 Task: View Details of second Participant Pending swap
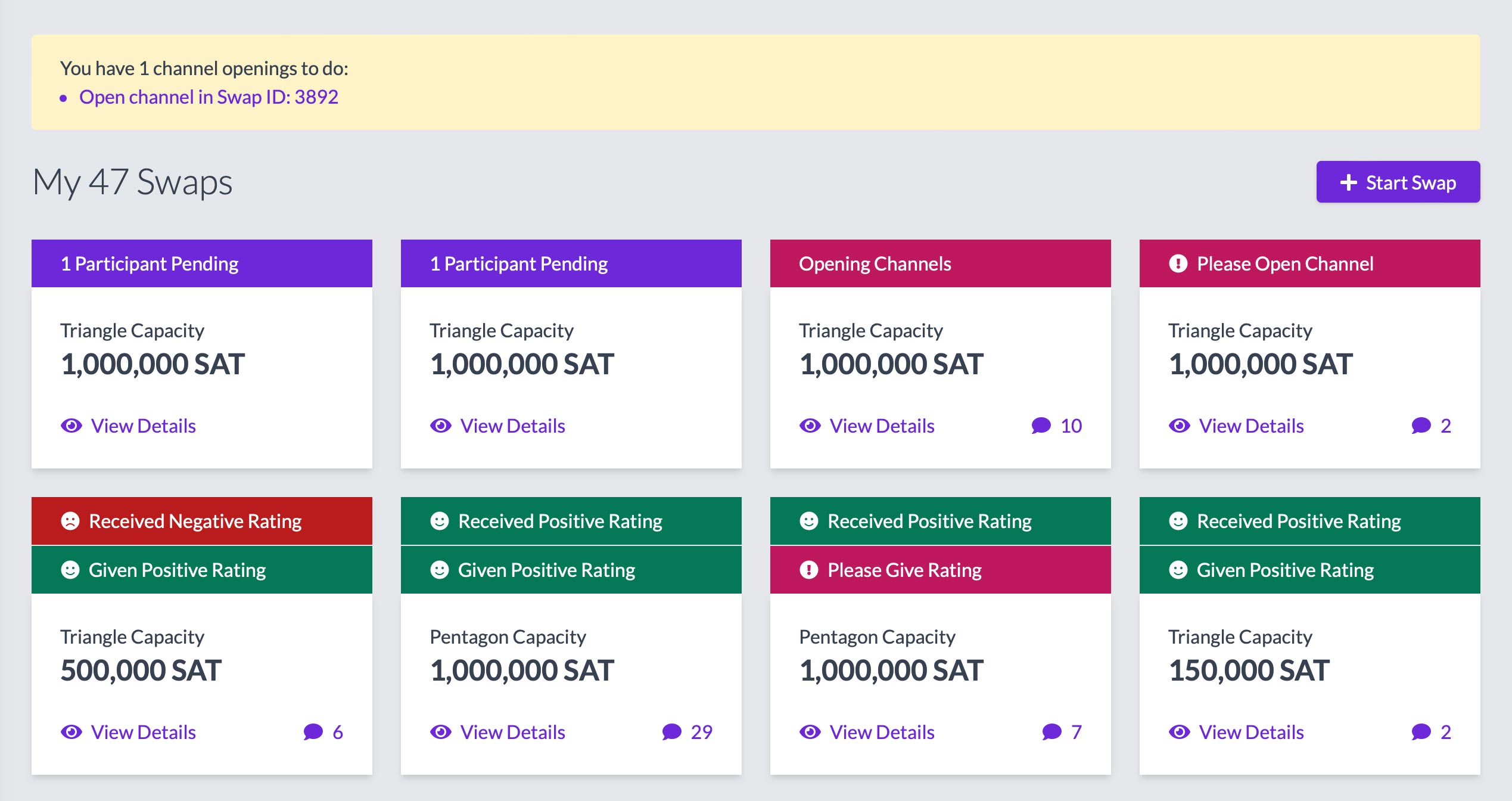(x=512, y=426)
